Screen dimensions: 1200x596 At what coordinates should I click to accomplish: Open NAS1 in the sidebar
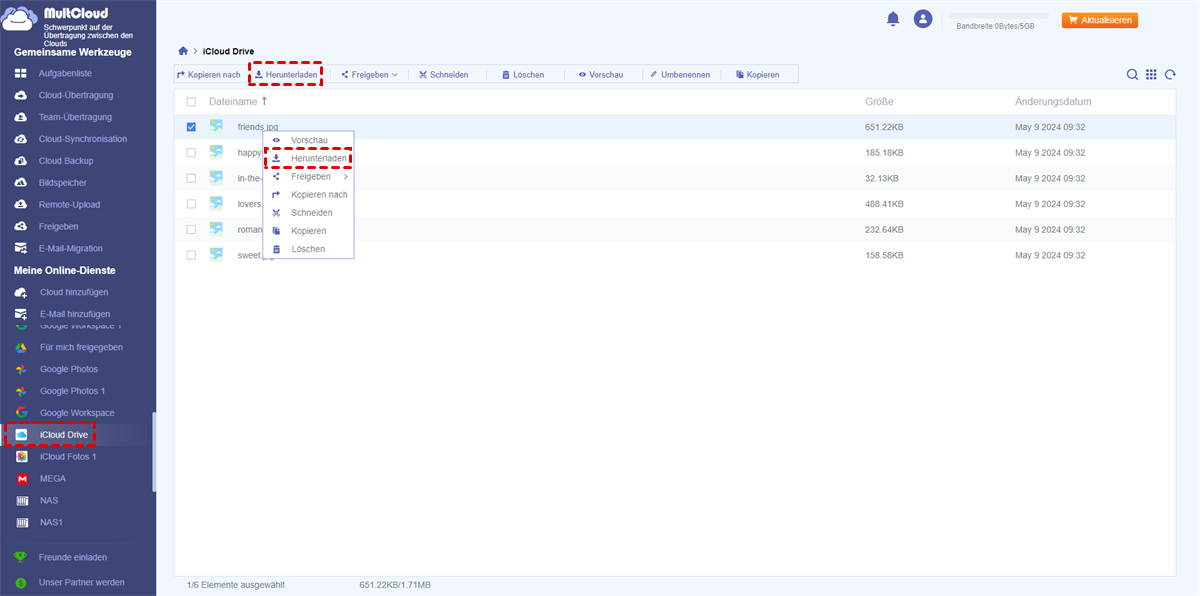[x=51, y=523]
